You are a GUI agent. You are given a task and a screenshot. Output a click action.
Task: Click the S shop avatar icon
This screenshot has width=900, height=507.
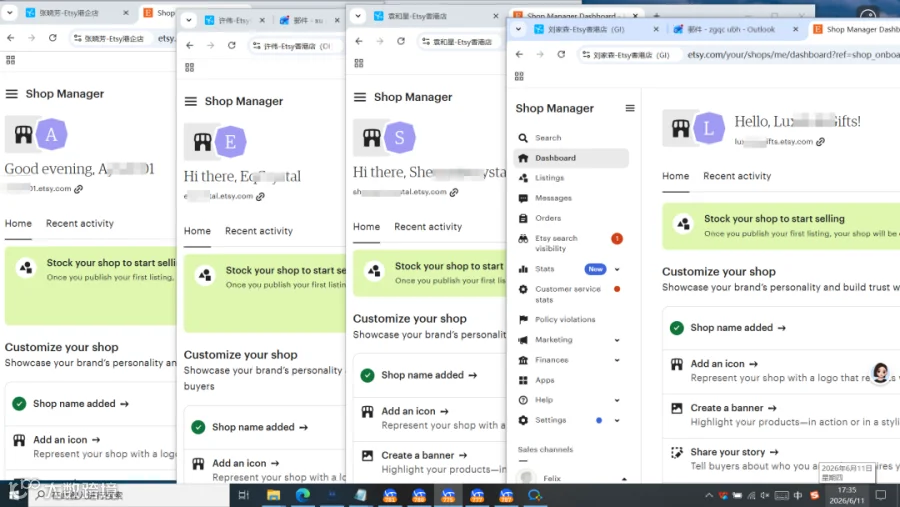pos(399,138)
